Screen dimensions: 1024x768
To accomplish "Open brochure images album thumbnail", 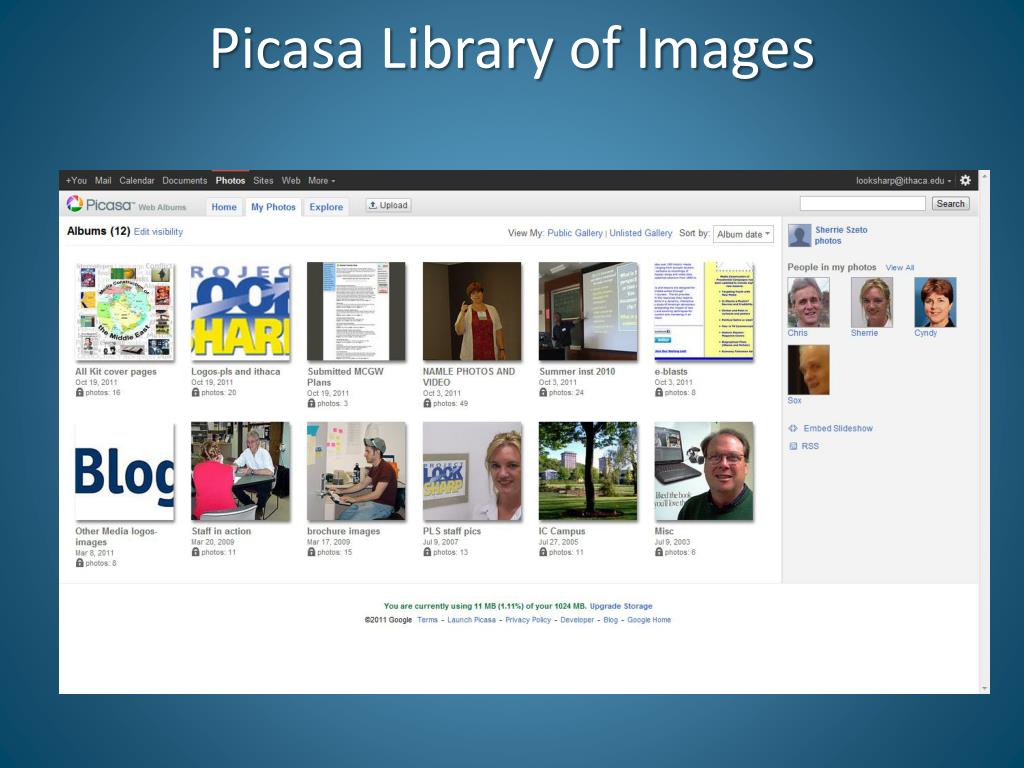I will tap(357, 471).
